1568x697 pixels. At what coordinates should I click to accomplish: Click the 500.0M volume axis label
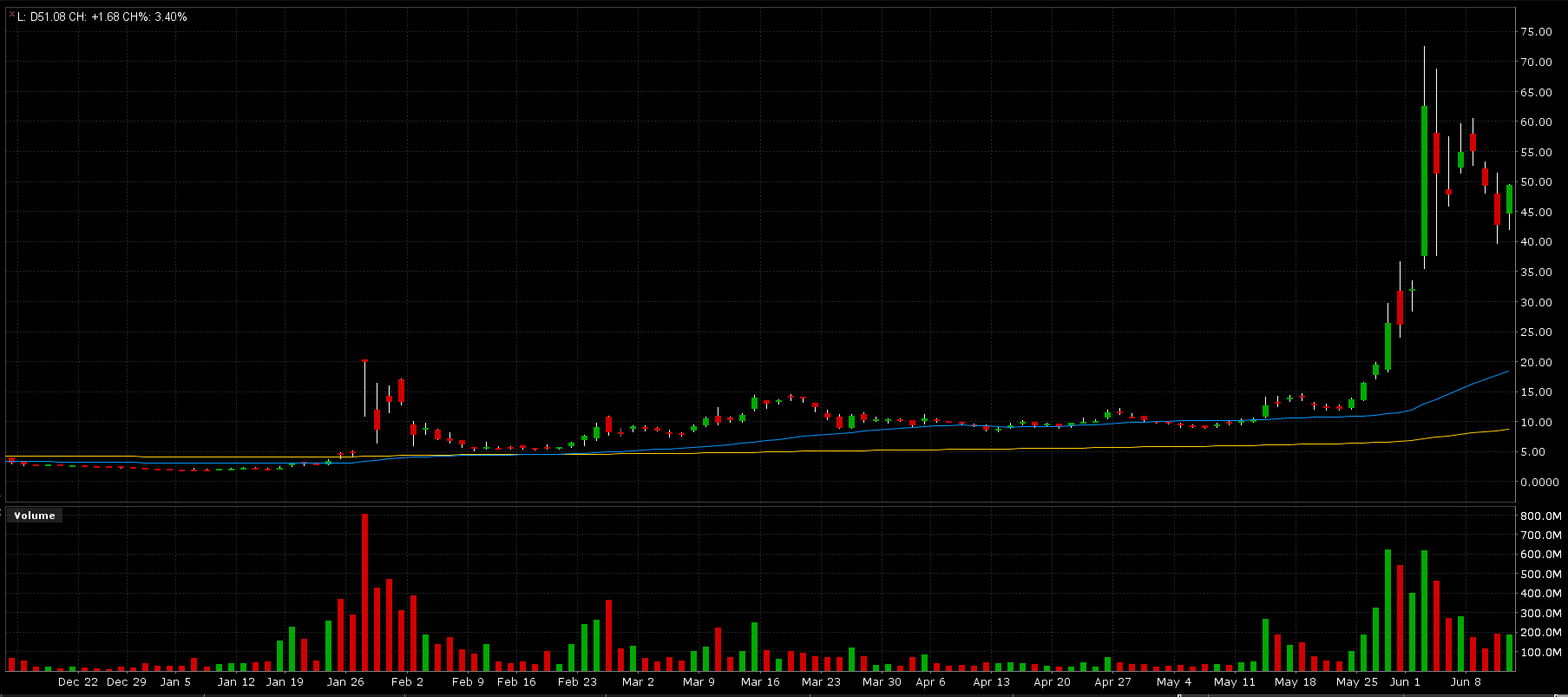pos(1541,575)
